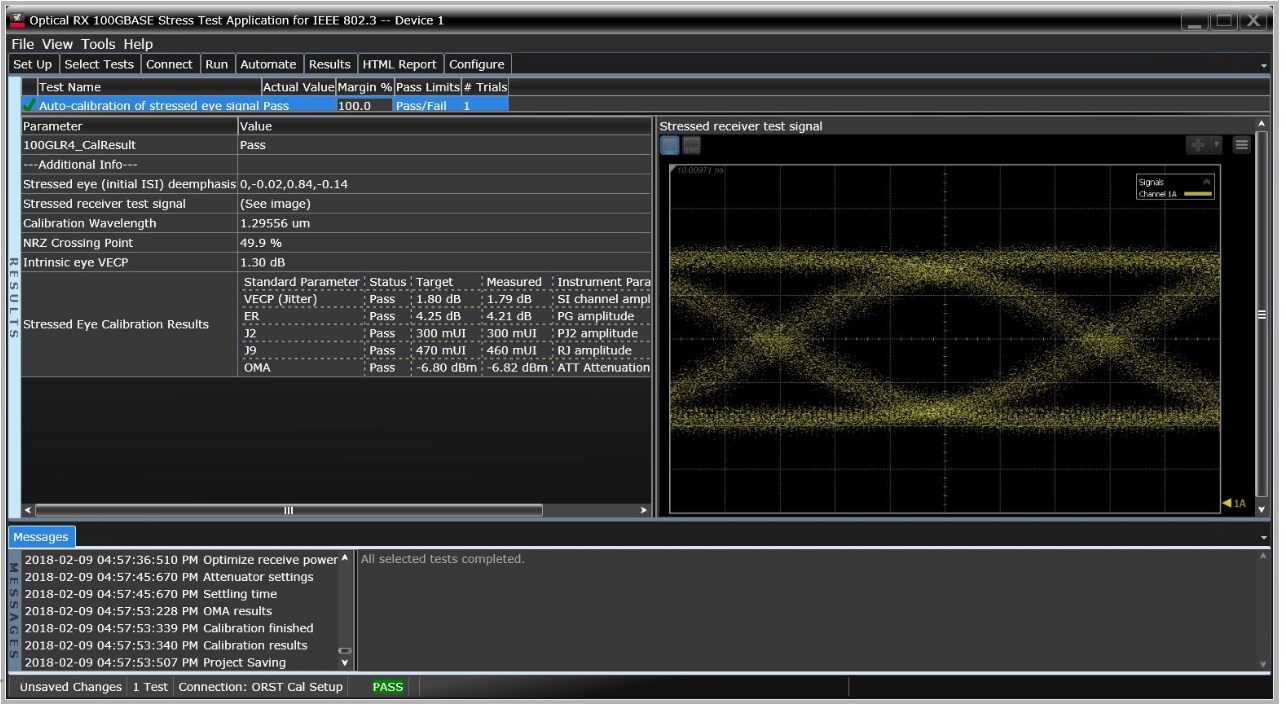Select the grid display icon in the signal panel
1286x708 pixels.
coord(691,144)
